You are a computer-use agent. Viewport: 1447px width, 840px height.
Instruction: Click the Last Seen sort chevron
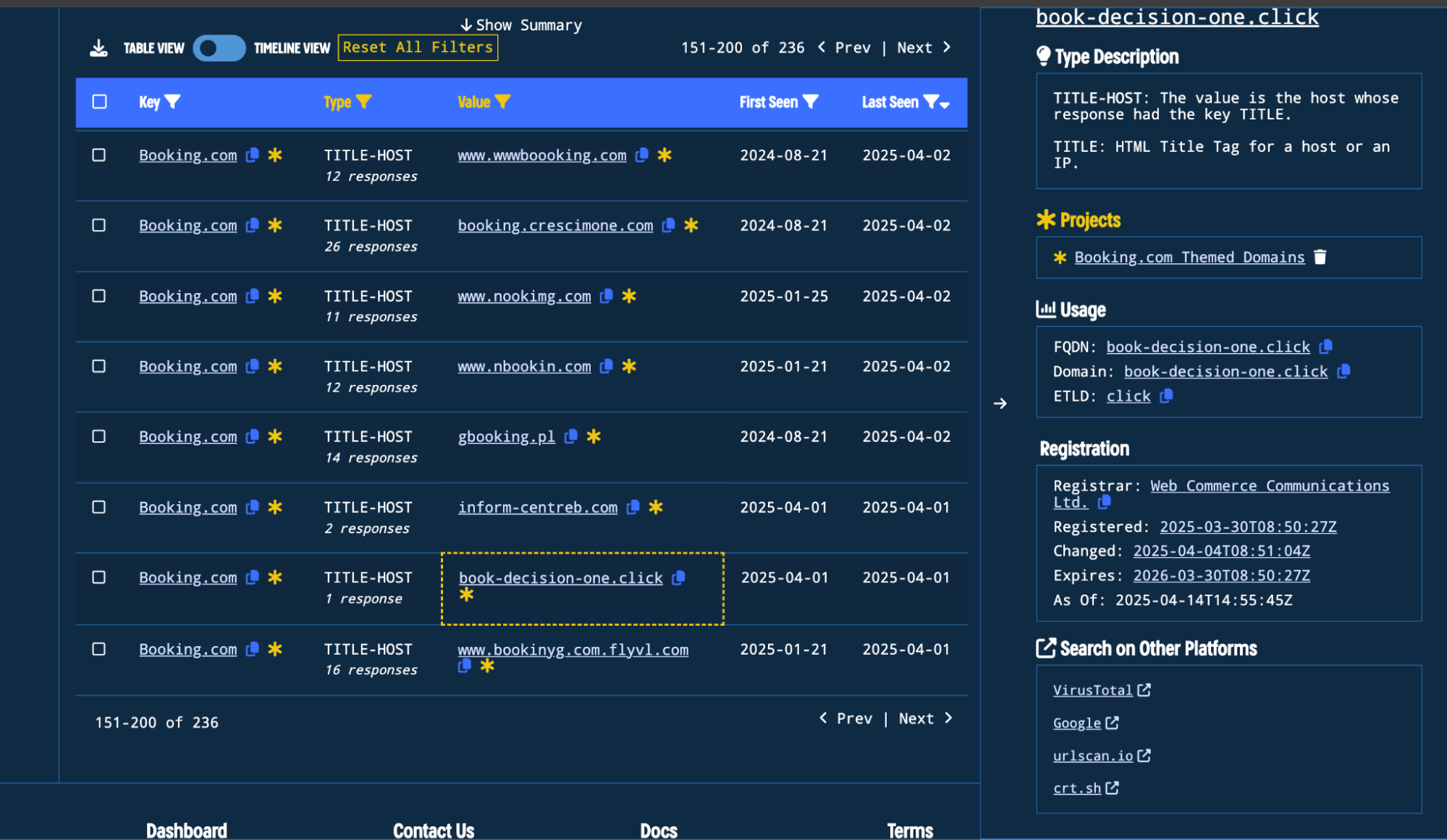tap(944, 105)
